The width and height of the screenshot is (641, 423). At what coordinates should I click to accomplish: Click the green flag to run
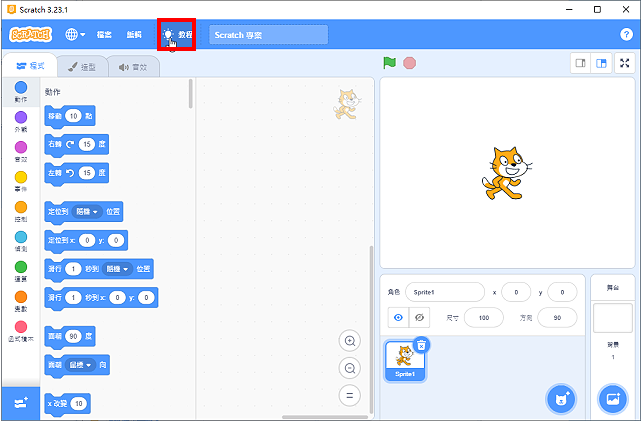point(390,63)
